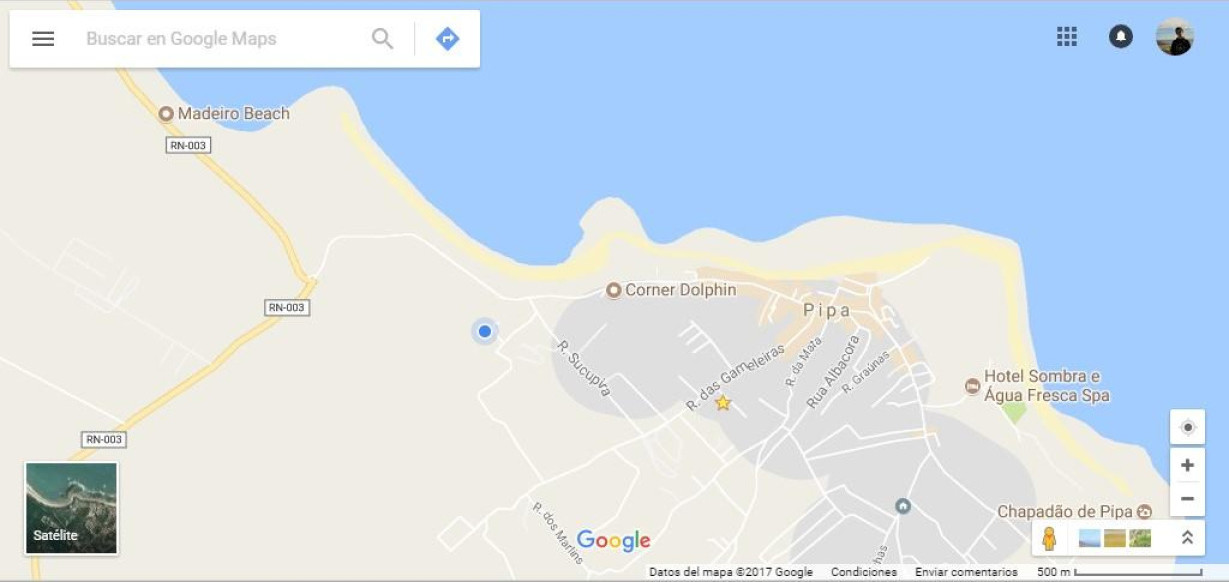1229x582 pixels.
Task: Zoom out with minus button
Action: click(1188, 499)
